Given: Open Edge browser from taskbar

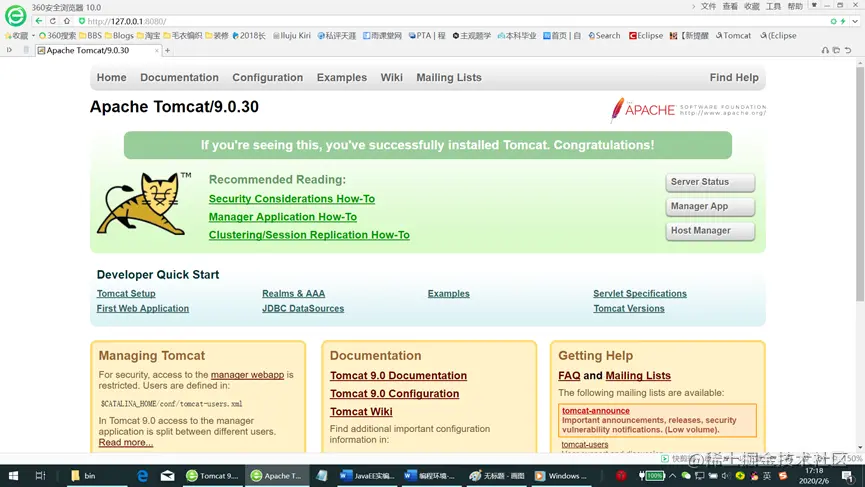Looking at the screenshot, I should (142, 475).
